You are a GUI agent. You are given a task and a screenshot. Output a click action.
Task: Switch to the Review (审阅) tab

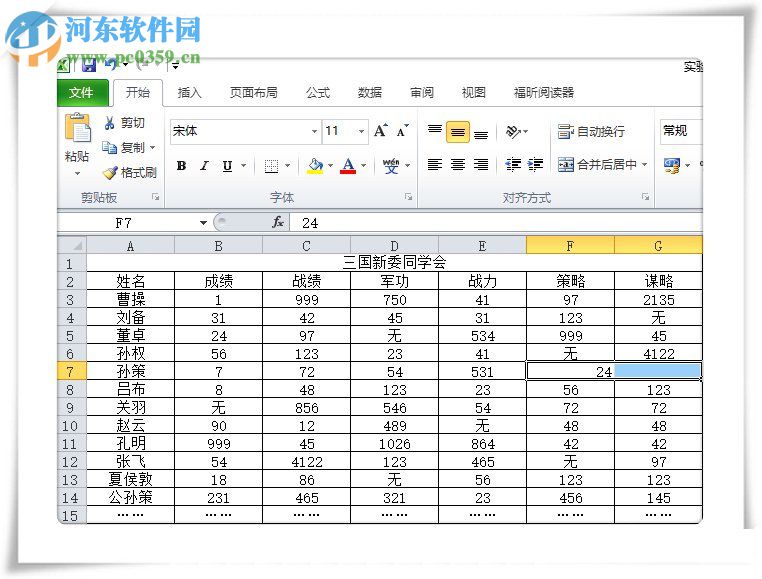pyautogui.click(x=422, y=92)
